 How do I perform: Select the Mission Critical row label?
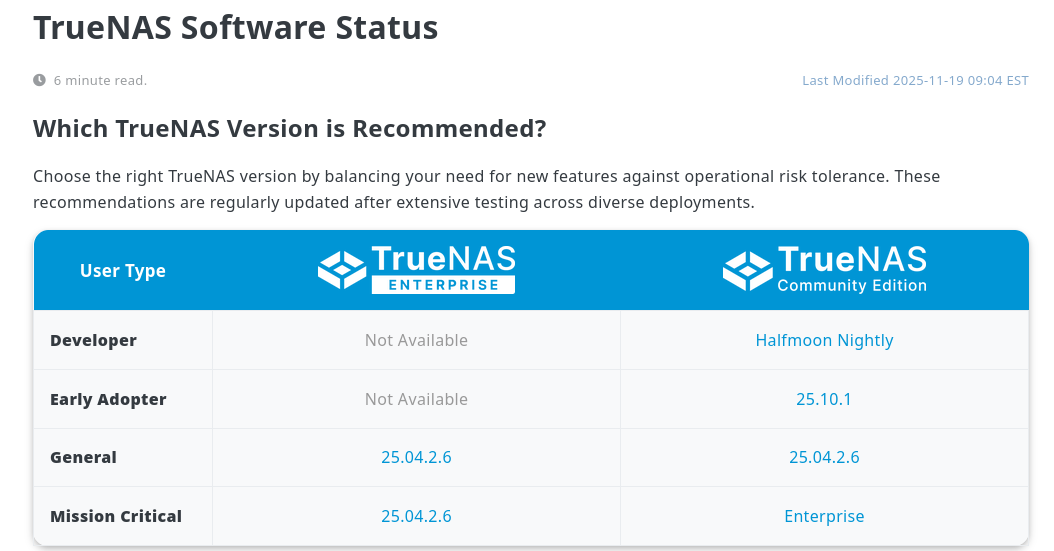point(116,516)
